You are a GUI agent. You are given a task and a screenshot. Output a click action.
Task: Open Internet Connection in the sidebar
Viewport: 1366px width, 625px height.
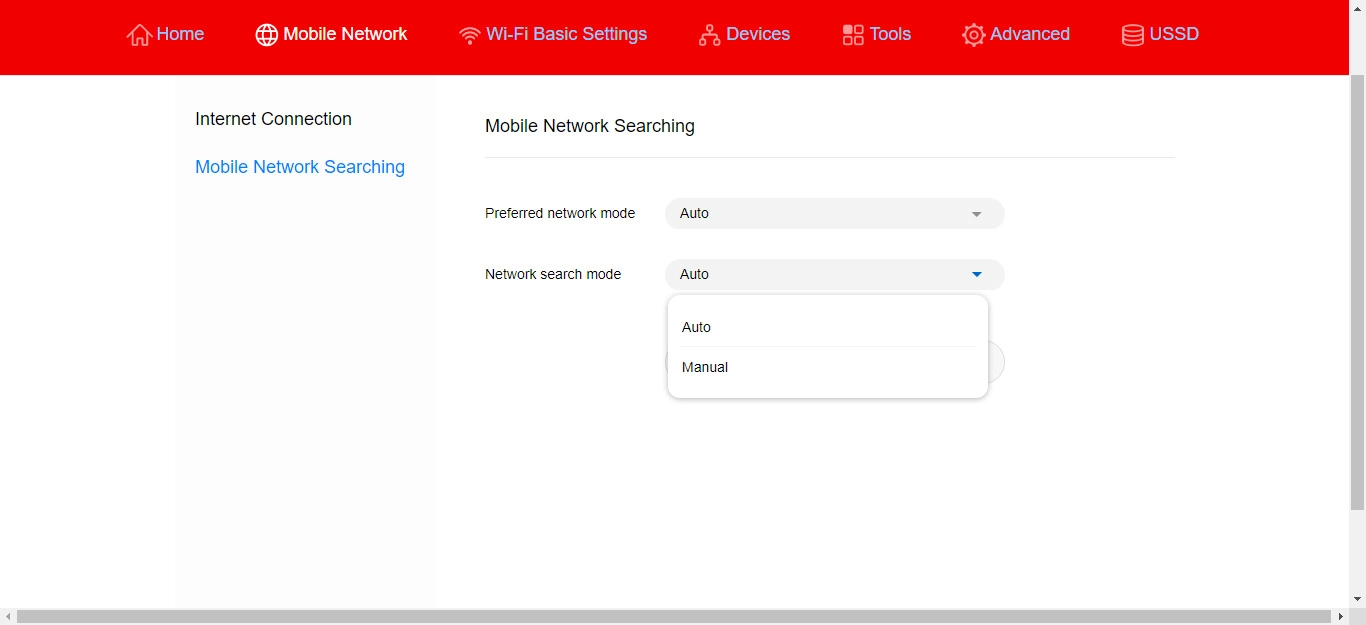click(273, 119)
